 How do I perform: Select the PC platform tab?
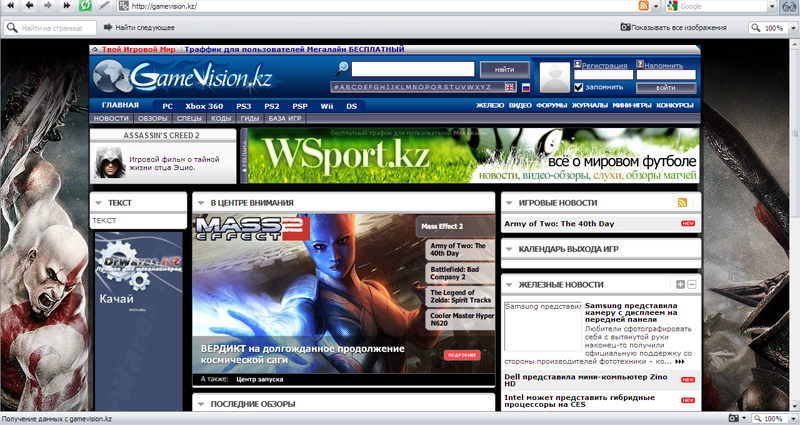click(167, 106)
